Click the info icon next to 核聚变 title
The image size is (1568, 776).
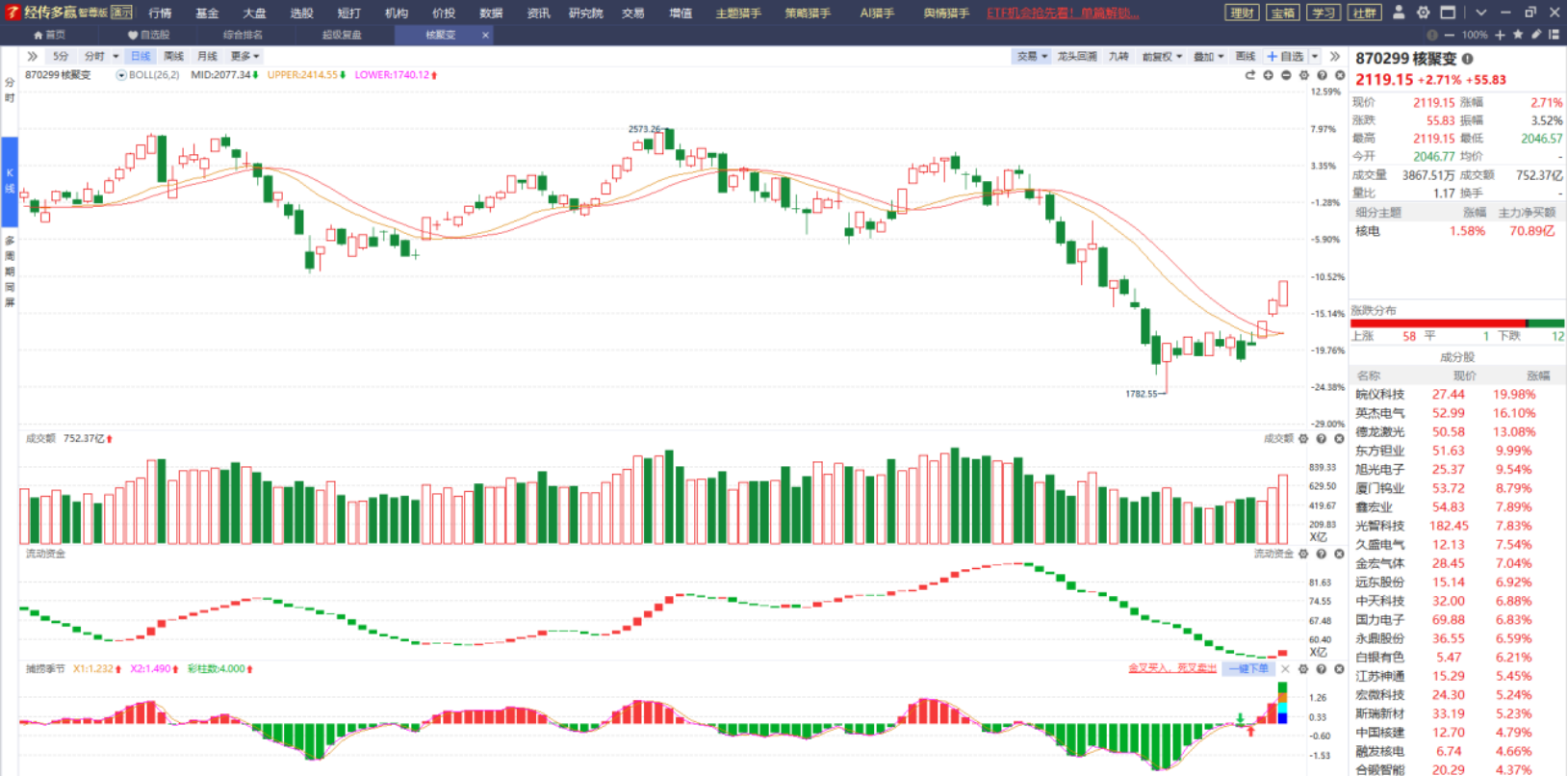coord(1467,59)
